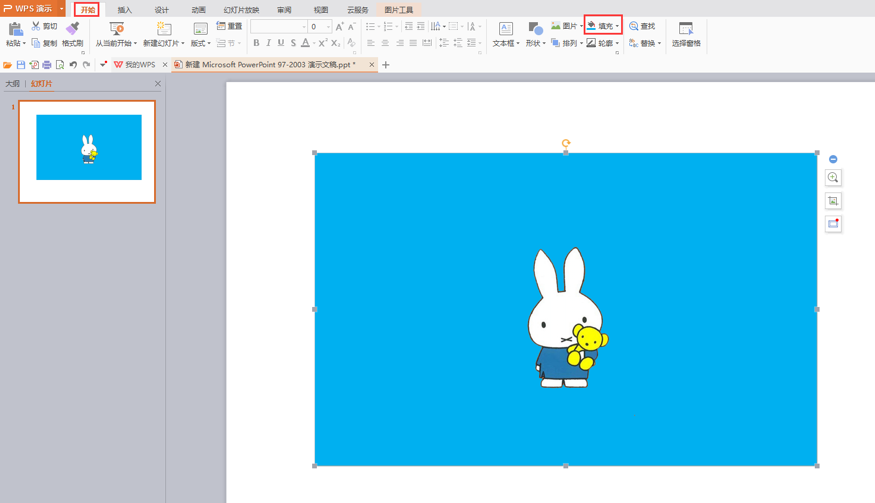Screen dimensions: 875x503
Task: Select slide 1 thumbnail
Action: (x=87, y=152)
